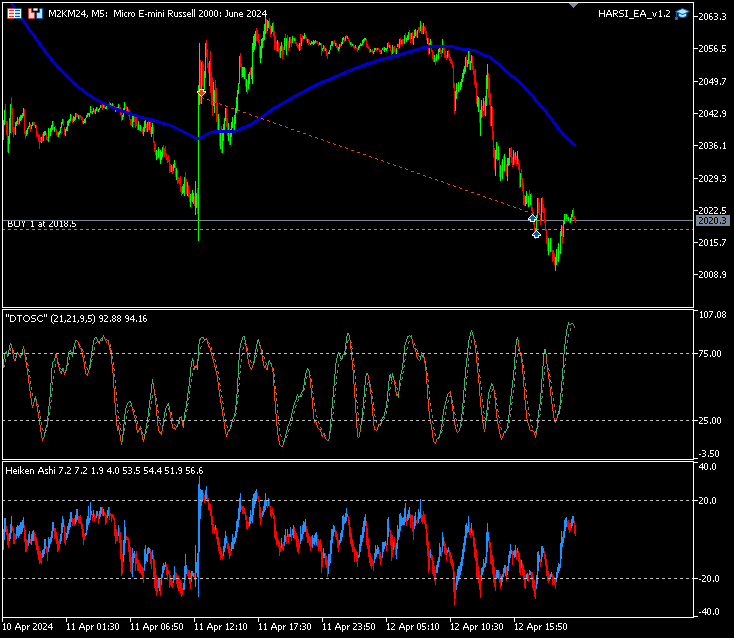The height and width of the screenshot is (638, 734).
Task: Open the Depth of Market icon
Action: point(35,14)
